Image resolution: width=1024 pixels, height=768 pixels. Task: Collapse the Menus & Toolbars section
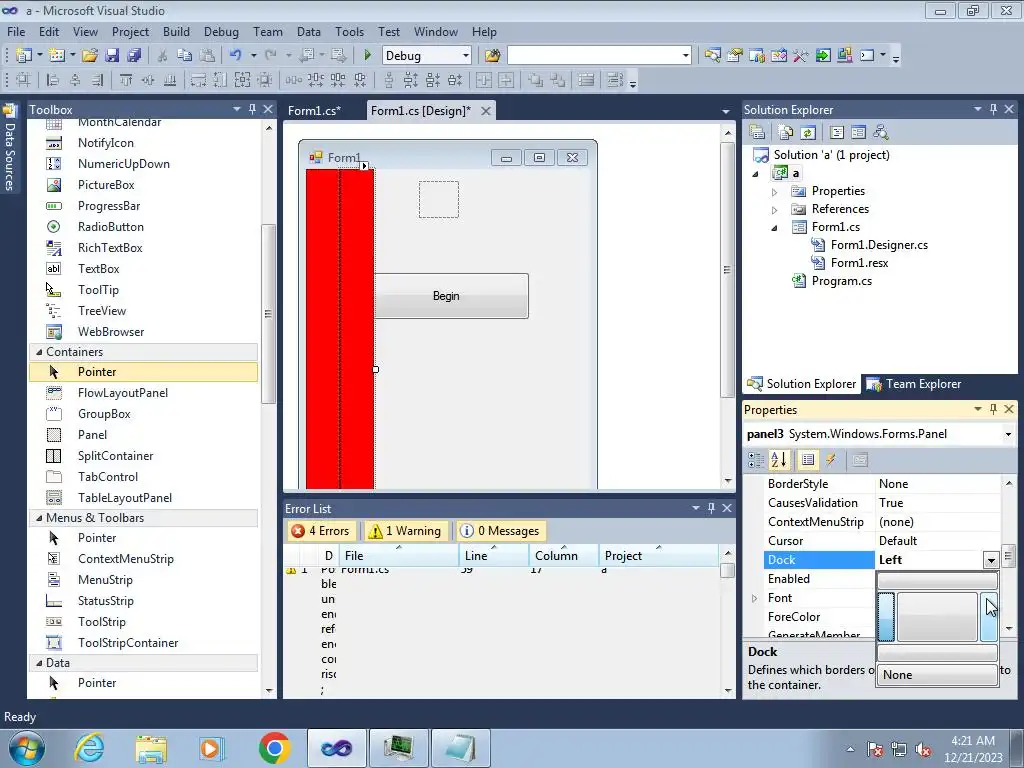[39, 518]
